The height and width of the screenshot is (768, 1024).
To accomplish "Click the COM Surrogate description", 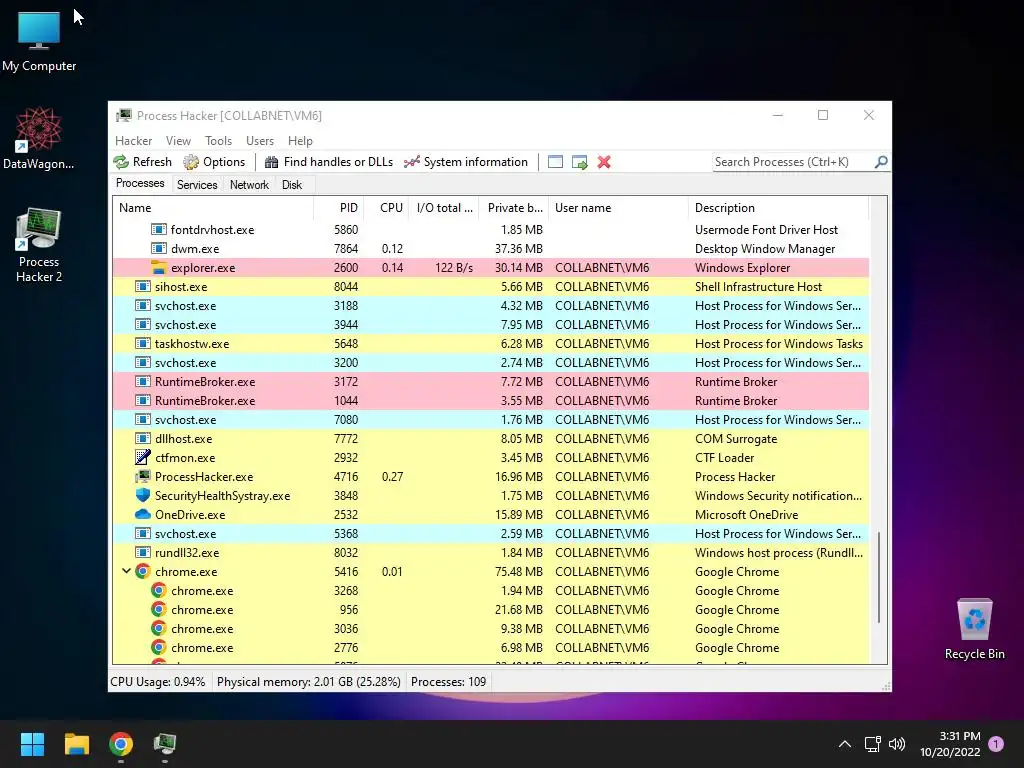I will click(736, 439).
